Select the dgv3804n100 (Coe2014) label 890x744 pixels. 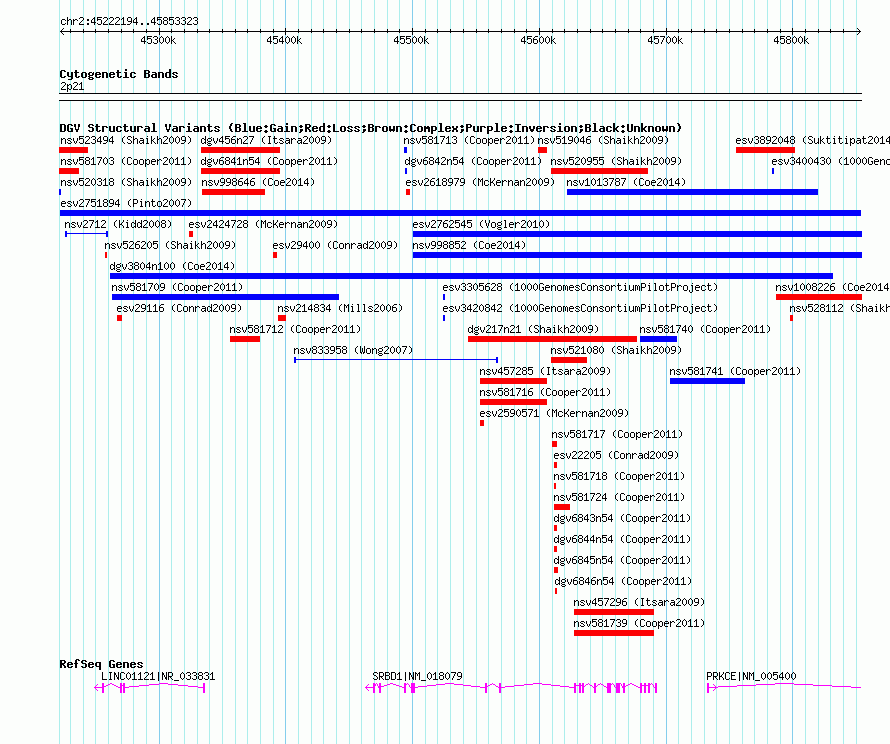click(172, 266)
